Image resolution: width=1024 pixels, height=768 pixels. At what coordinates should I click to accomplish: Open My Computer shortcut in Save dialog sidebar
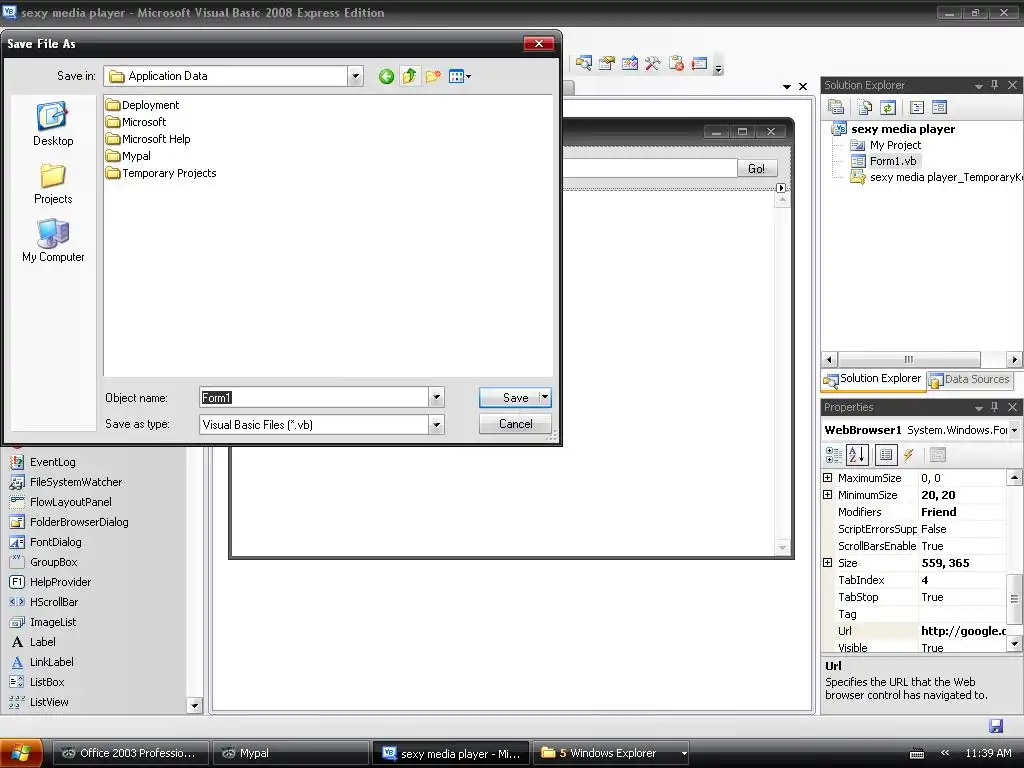point(53,241)
